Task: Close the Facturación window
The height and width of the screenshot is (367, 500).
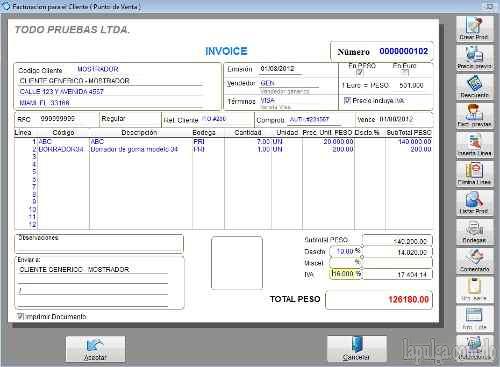Action: coord(490,6)
